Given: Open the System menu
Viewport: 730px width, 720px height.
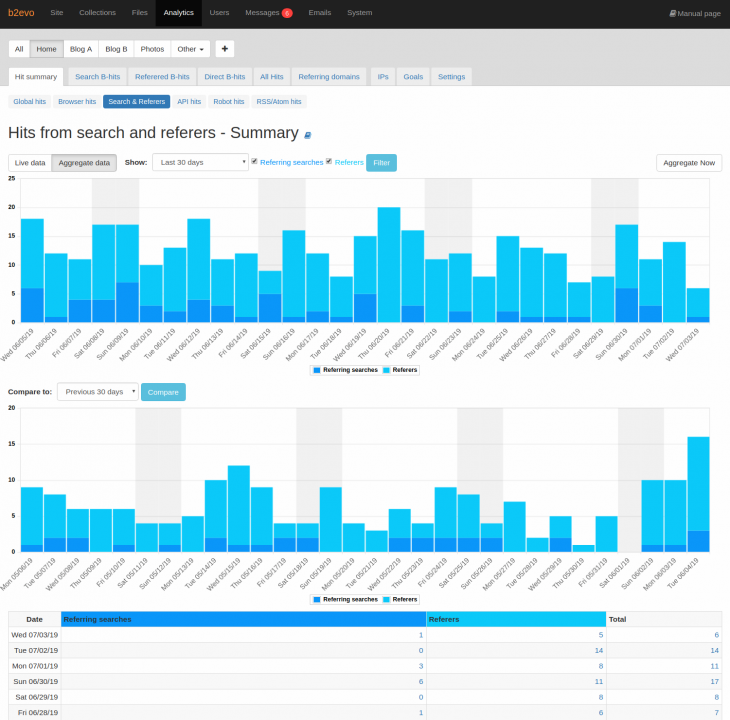Looking at the screenshot, I should click(359, 13).
